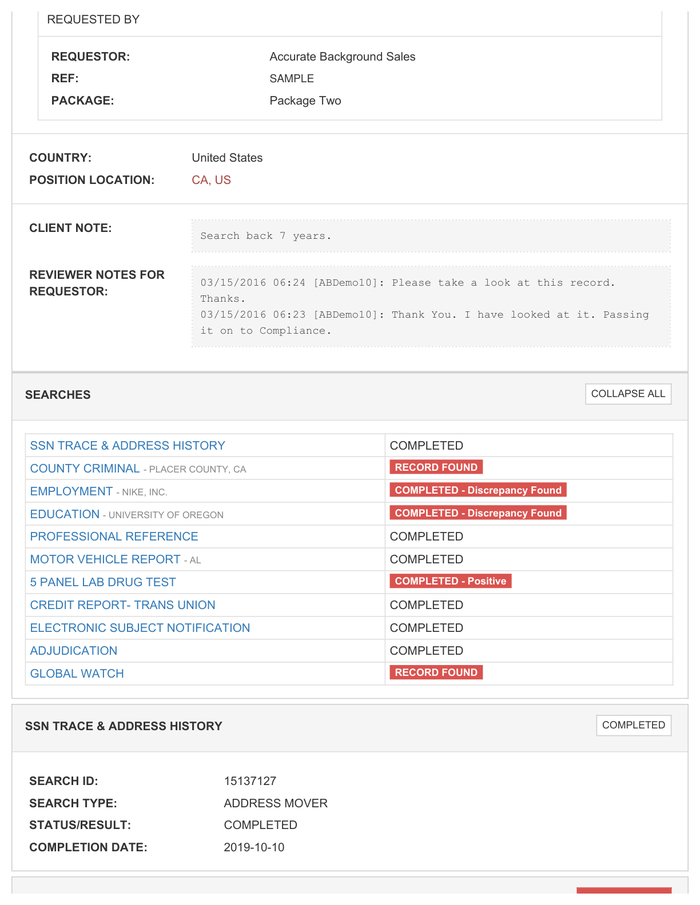Open the EMPLOYMENT search link
Viewport: 700px width, 905px height.
pos(71,491)
